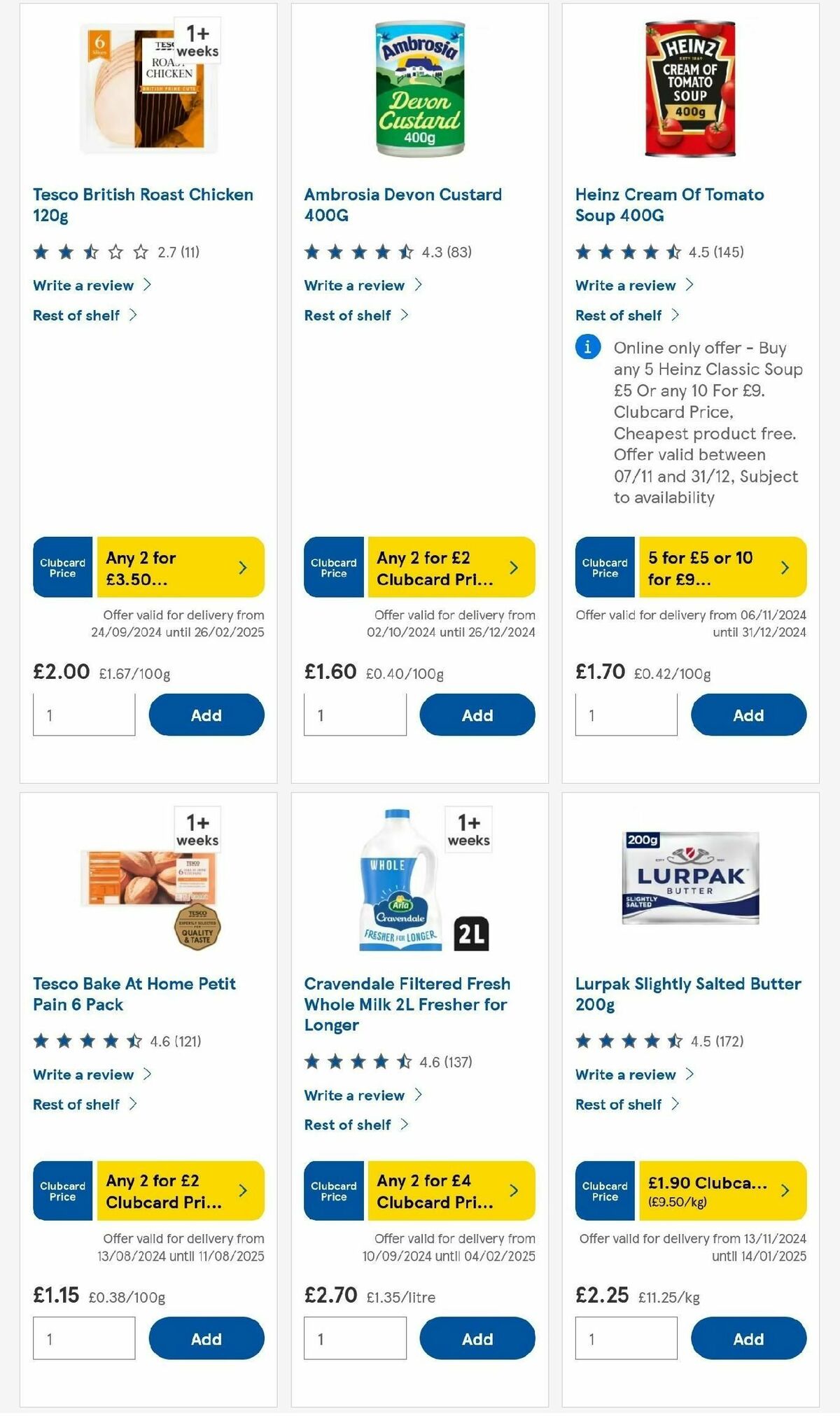840x1416 pixels.
Task: Click the Clubcard Price badge on Cravendale milk offer
Action: click(333, 1191)
